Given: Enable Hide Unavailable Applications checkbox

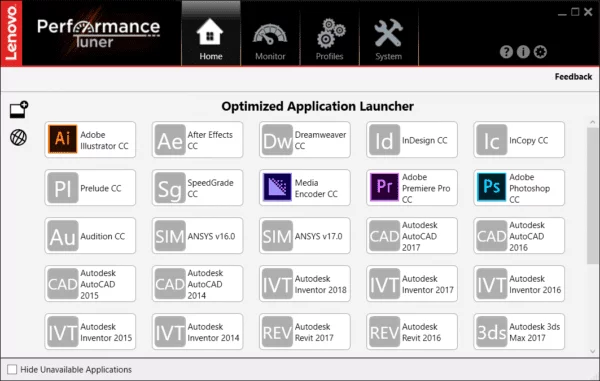Looking at the screenshot, I should pos(12,370).
